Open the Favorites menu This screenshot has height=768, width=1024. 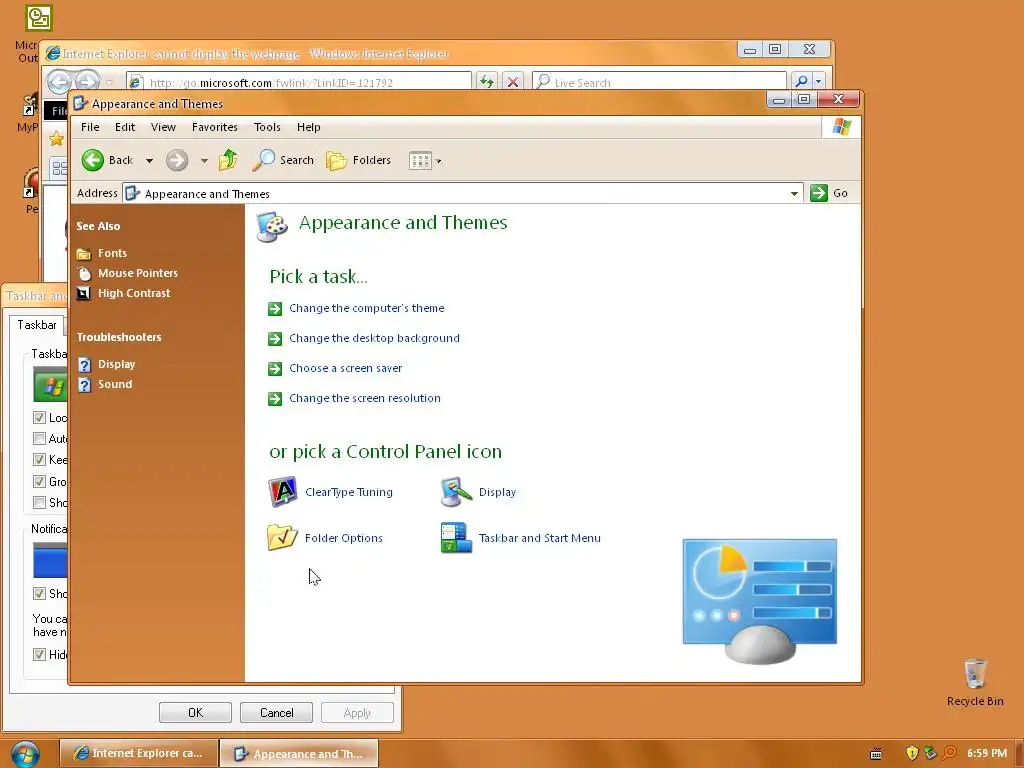coord(215,127)
